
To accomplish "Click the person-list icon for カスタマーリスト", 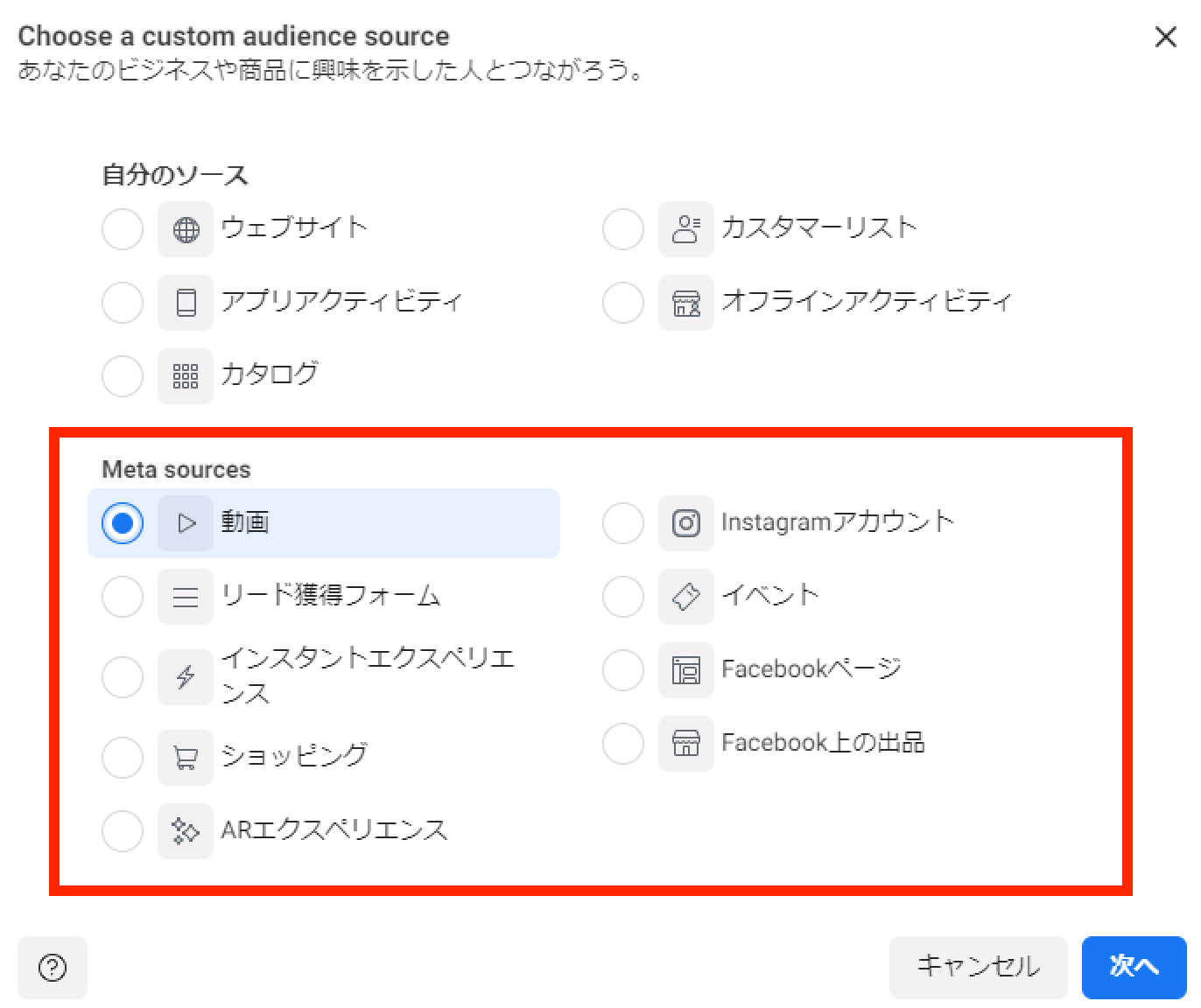I will (x=685, y=230).
